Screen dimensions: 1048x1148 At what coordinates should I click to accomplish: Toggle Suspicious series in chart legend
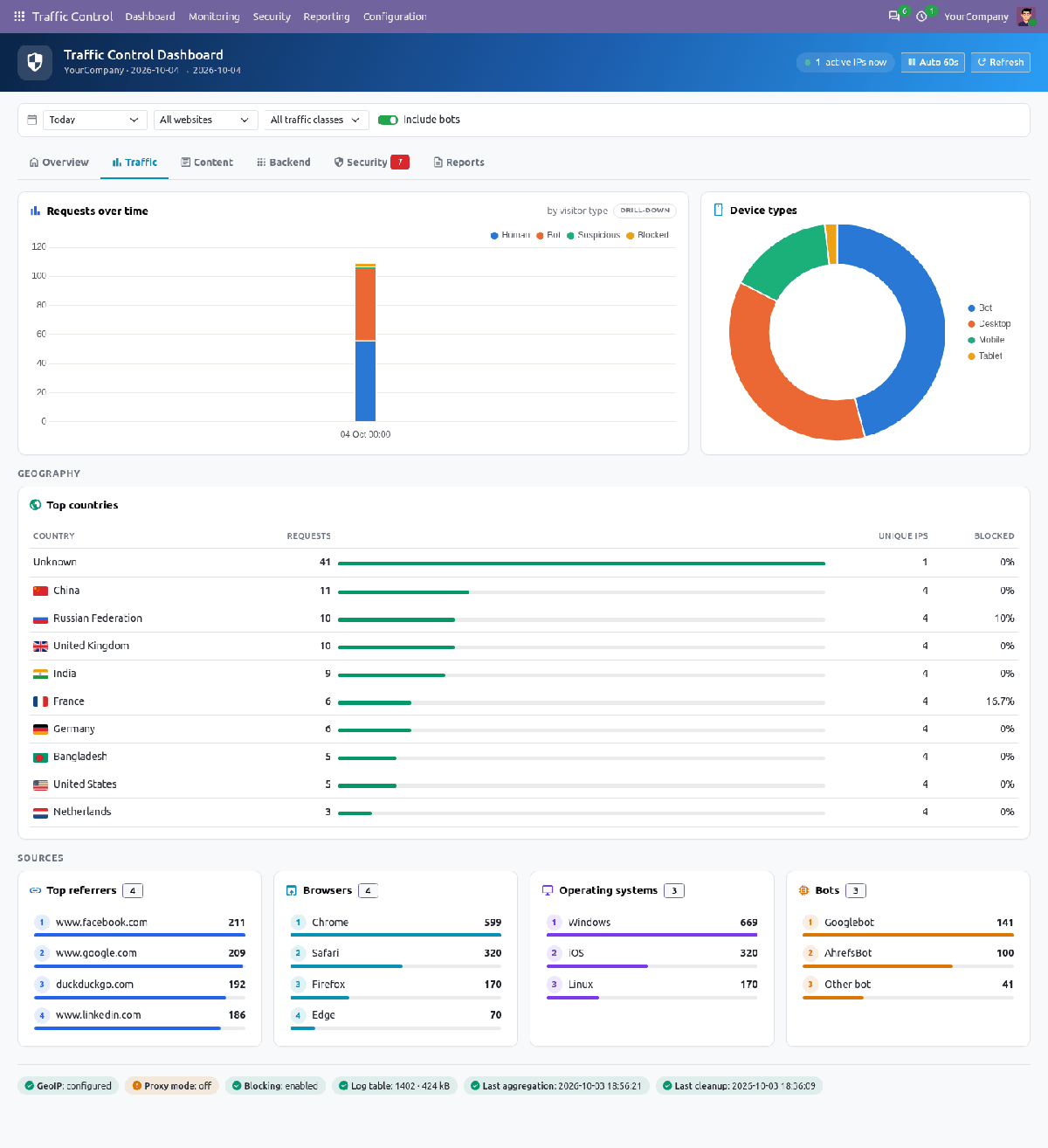click(x=594, y=235)
